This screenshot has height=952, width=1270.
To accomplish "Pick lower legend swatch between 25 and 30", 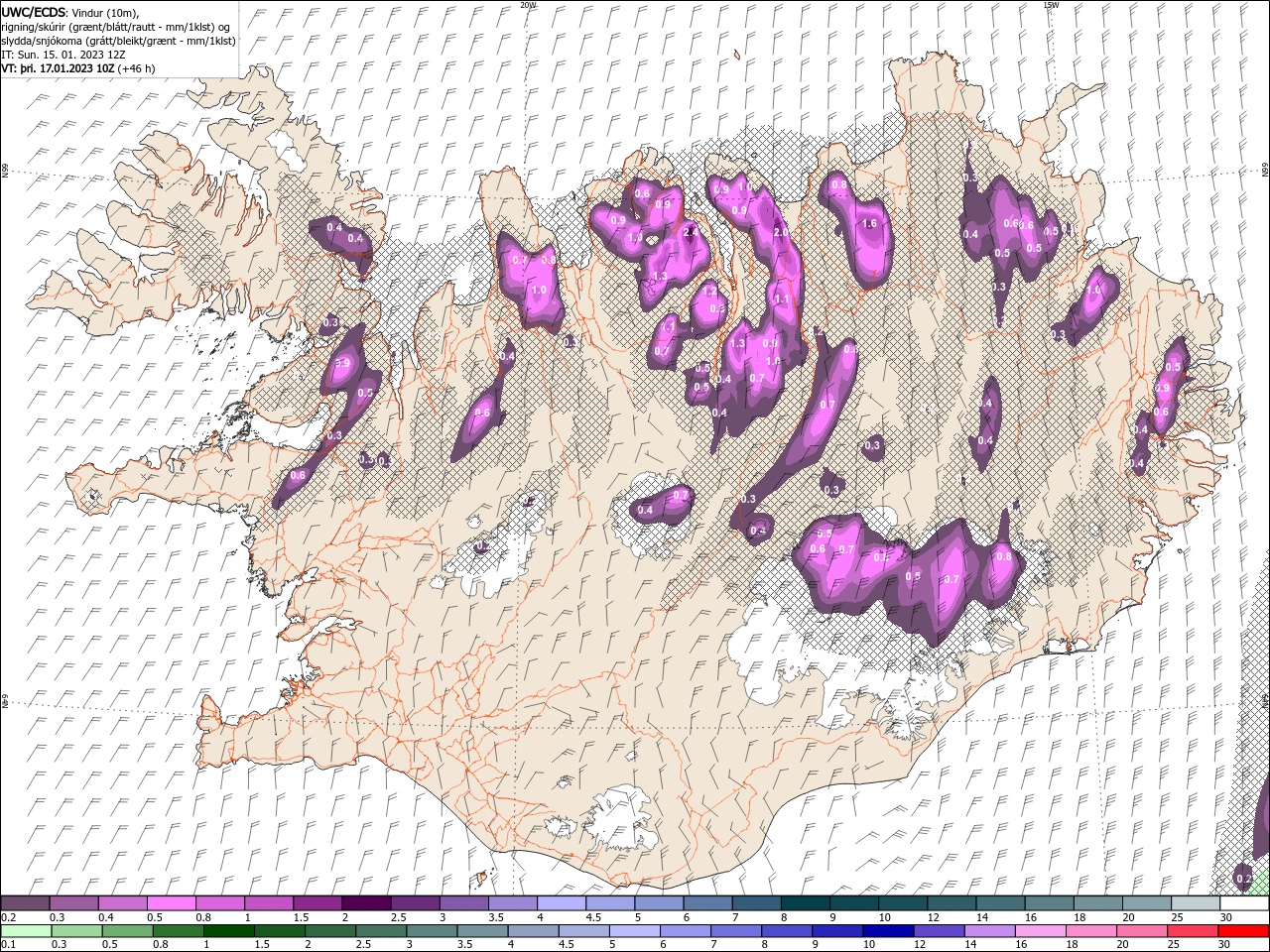I will 1194,931.
